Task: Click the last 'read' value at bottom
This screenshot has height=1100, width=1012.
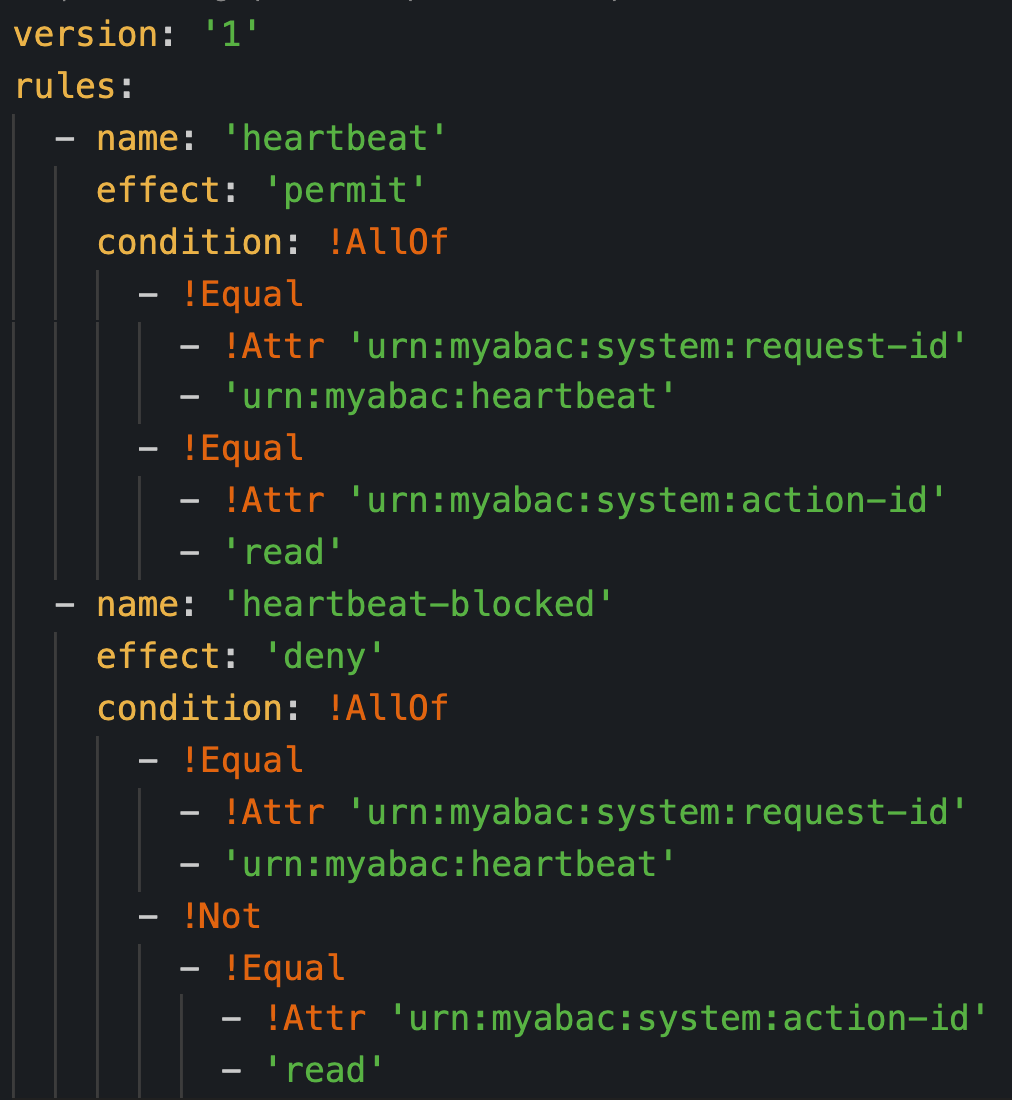Action: [324, 1070]
